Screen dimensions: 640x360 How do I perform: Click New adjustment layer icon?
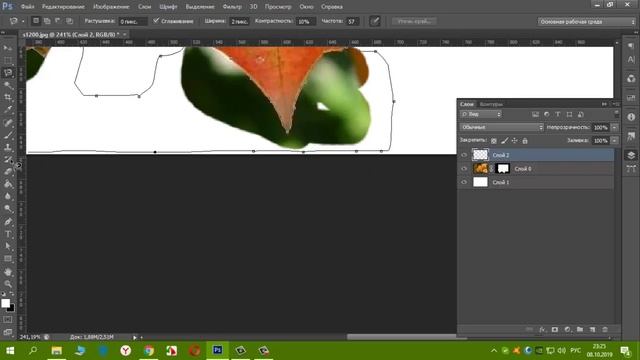(x=567, y=329)
